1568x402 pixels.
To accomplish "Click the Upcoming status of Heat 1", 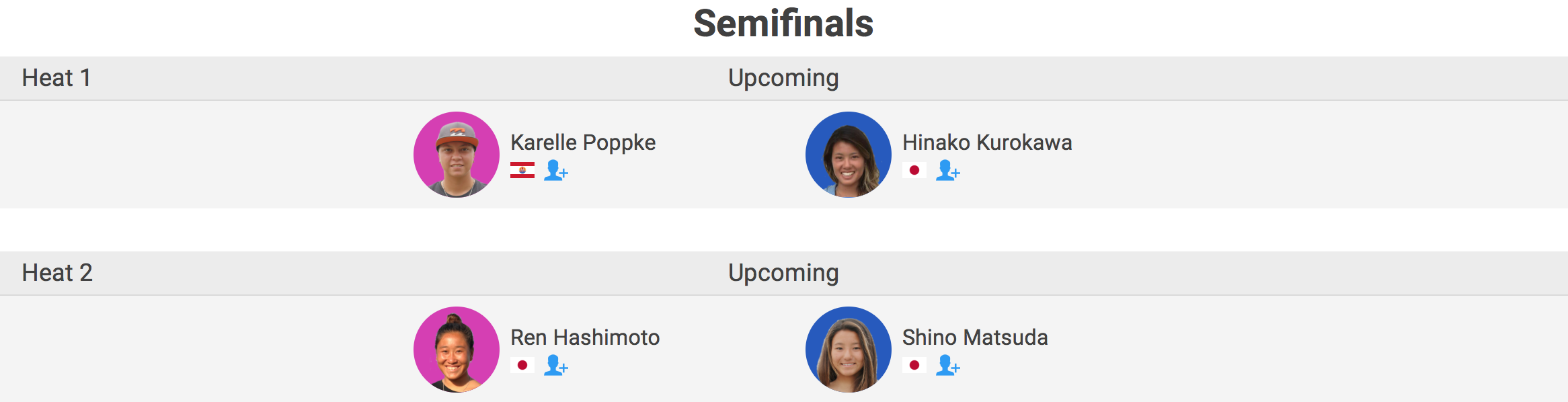I will [x=783, y=78].
